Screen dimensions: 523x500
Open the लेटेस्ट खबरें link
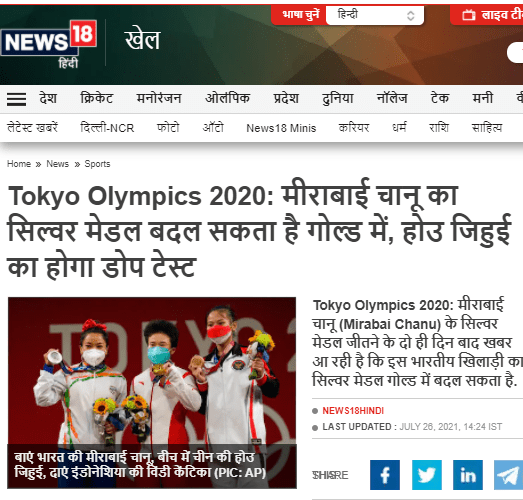[x=32, y=128]
